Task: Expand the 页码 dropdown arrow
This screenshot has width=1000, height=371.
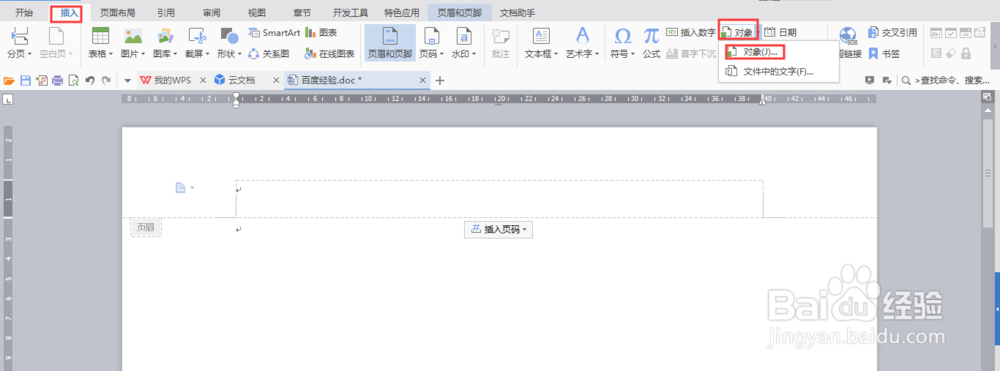Action: (x=442, y=54)
